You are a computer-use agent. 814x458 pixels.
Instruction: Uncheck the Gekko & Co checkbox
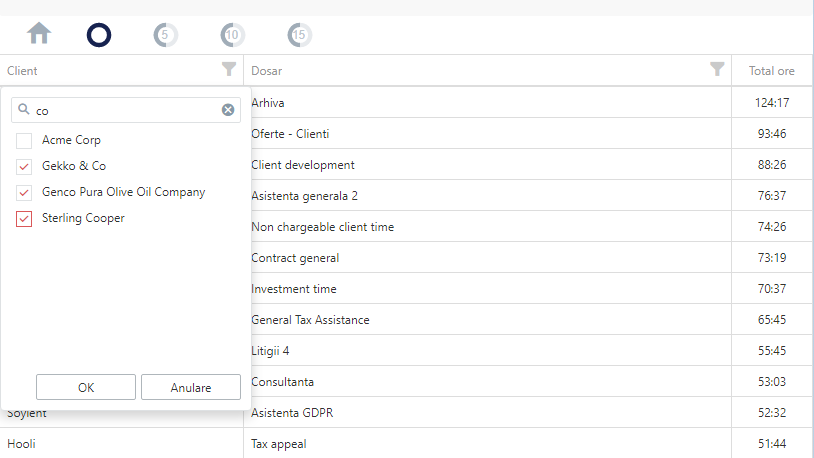point(24,167)
